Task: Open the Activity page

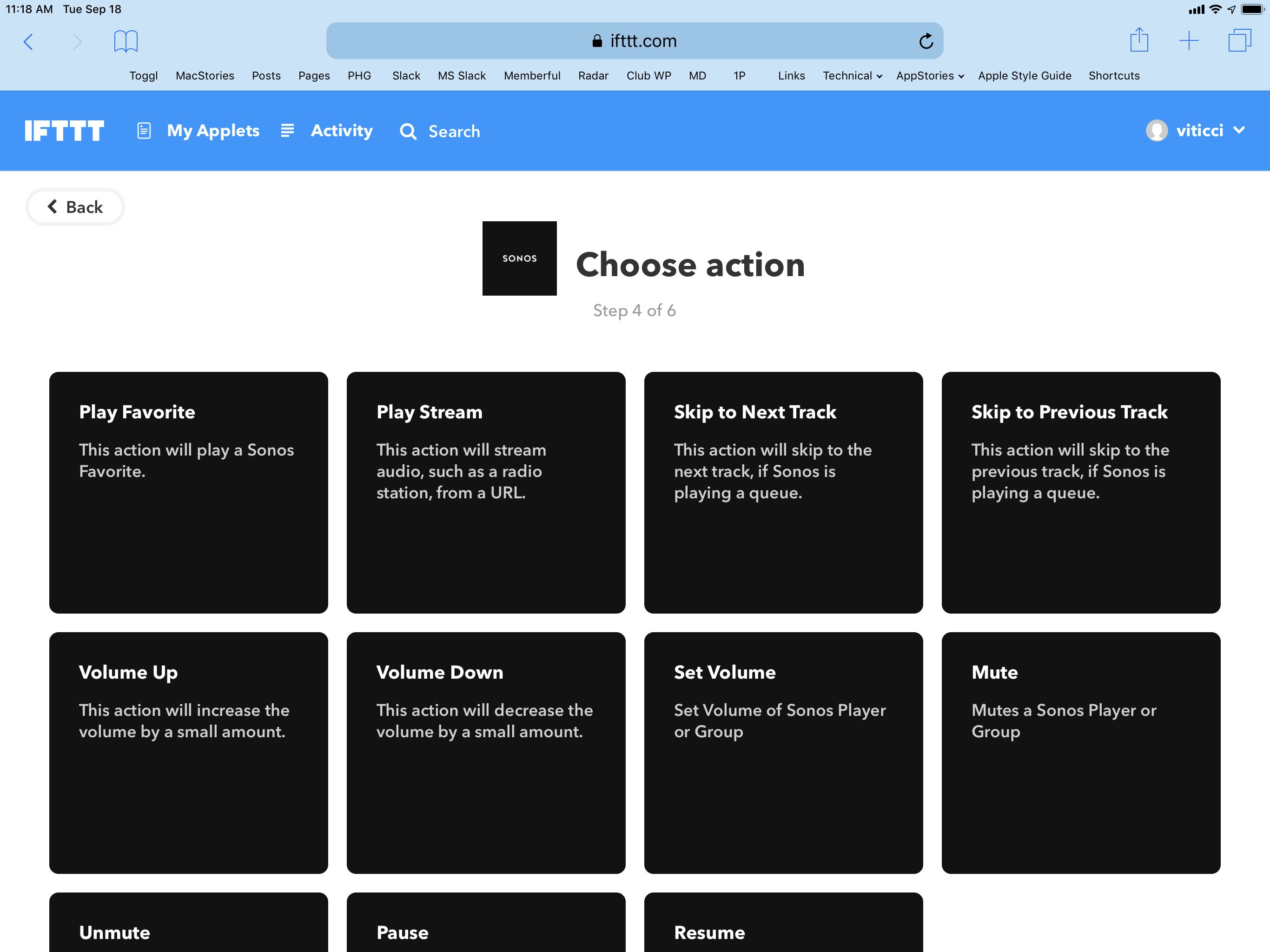Action: tap(342, 131)
